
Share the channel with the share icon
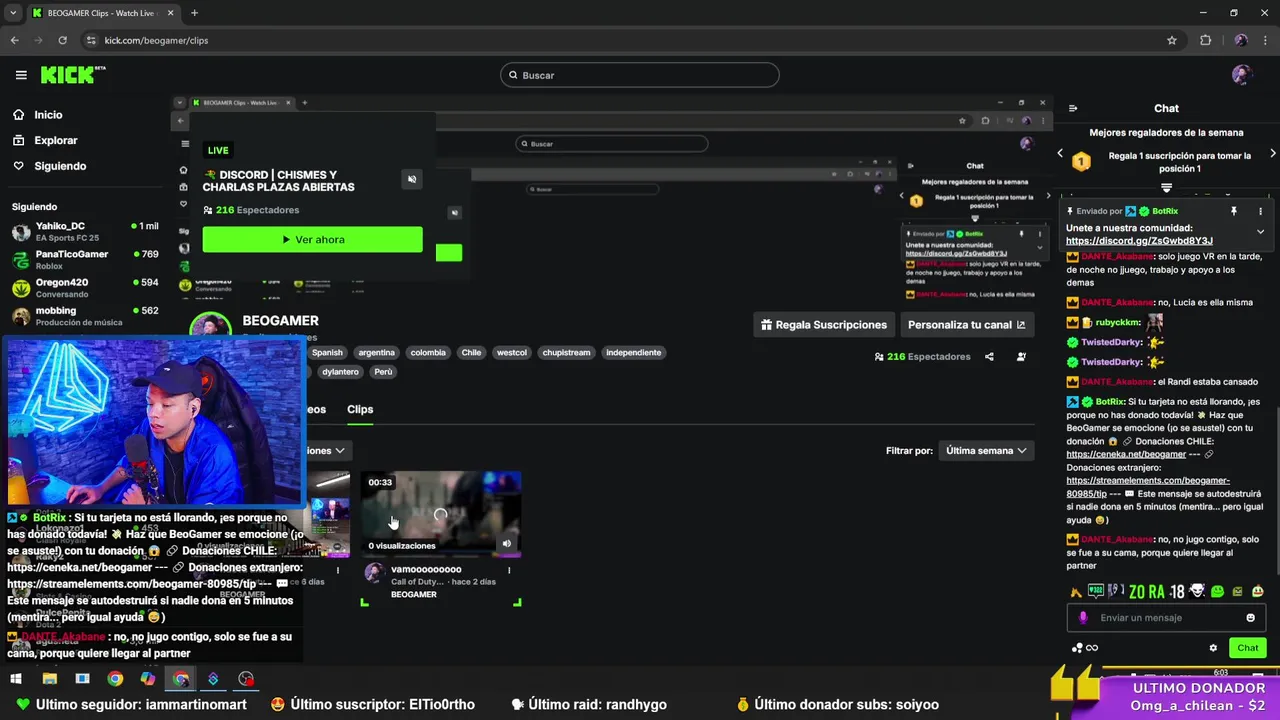(989, 357)
